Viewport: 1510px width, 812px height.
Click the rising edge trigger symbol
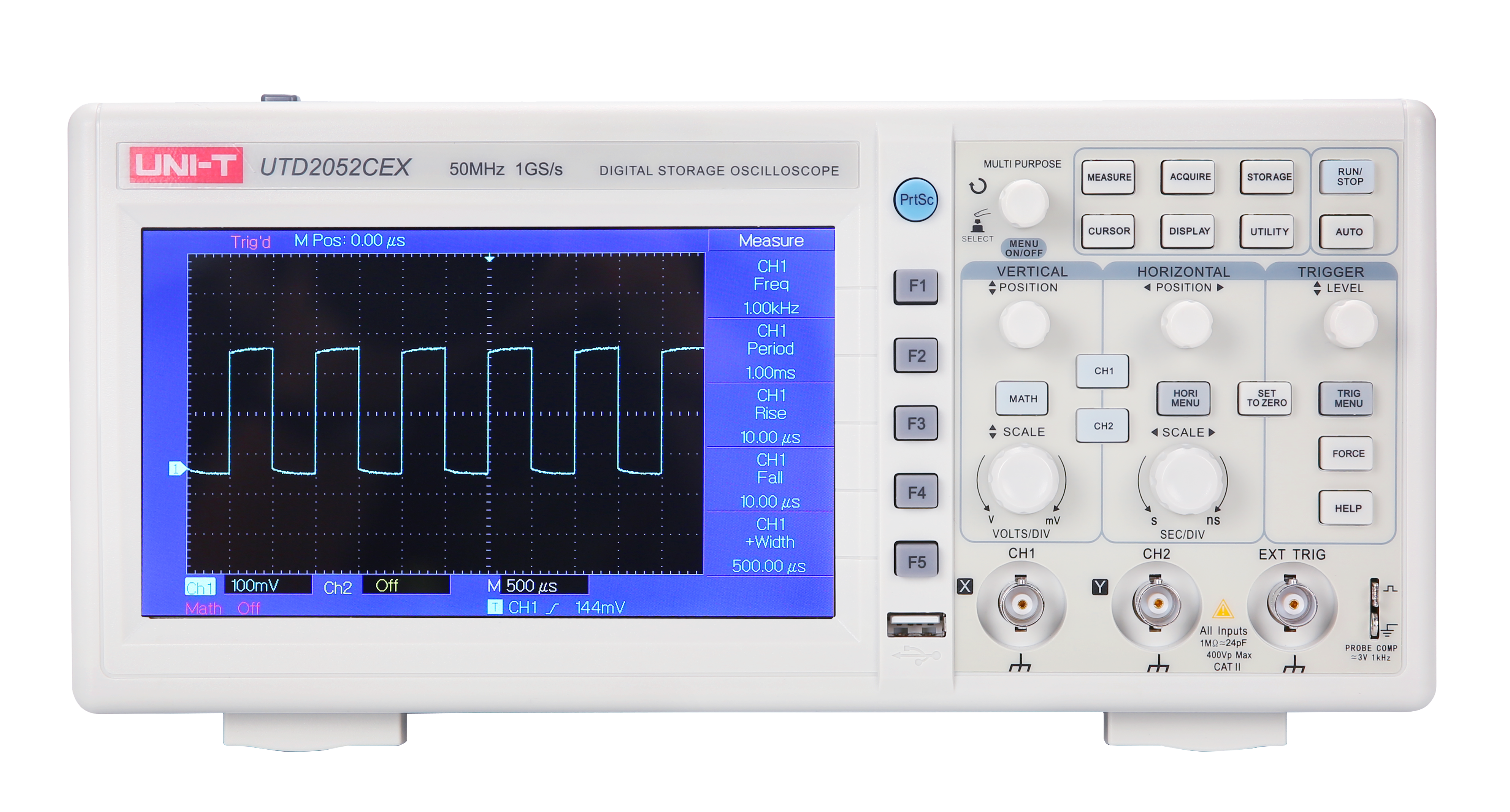tap(552, 608)
